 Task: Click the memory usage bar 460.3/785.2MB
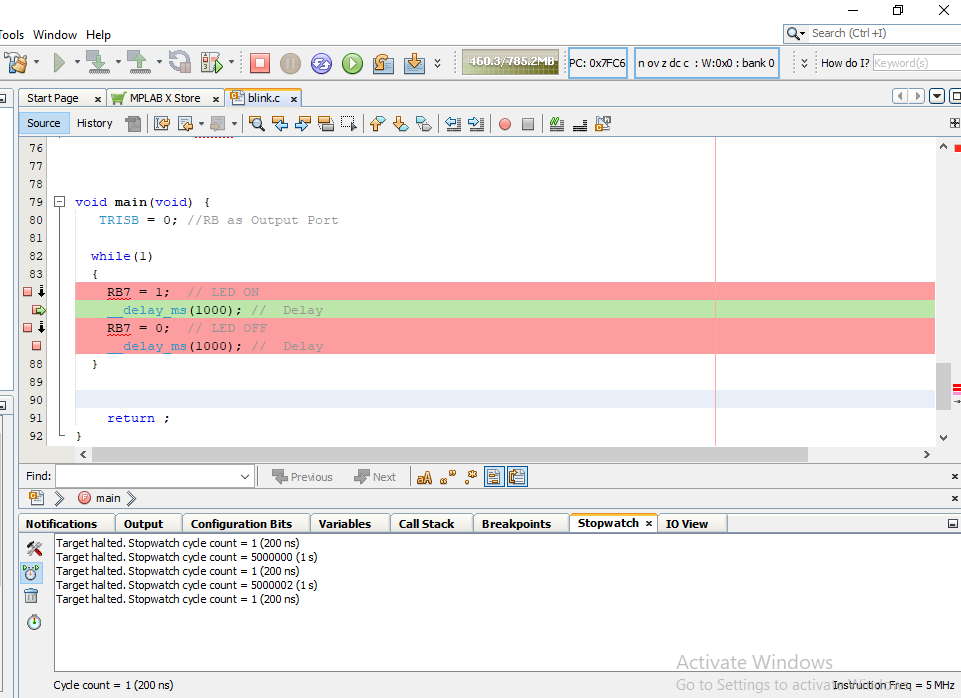pyautogui.click(x=511, y=62)
